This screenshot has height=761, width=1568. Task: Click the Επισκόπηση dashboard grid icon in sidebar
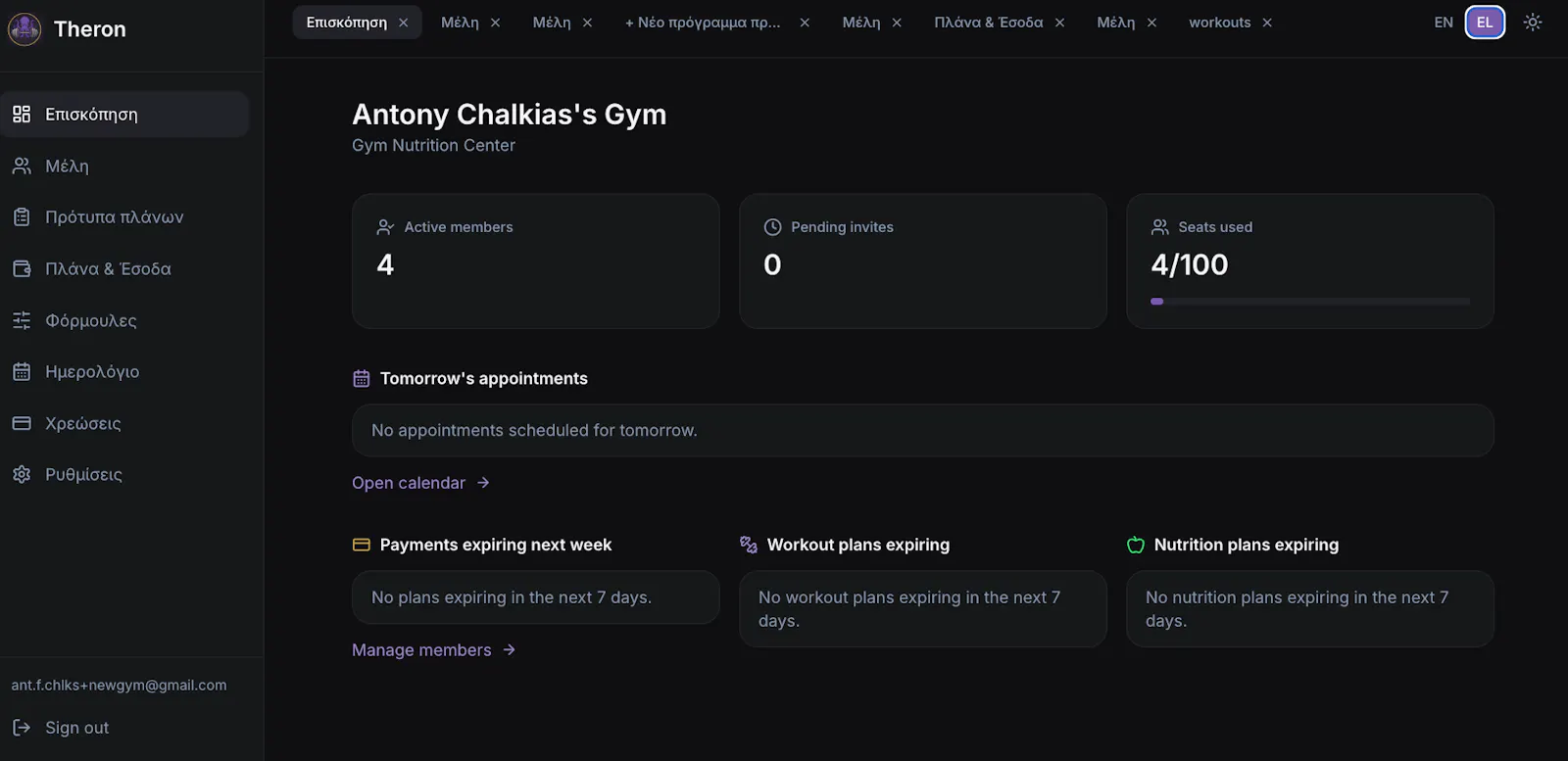pyautogui.click(x=22, y=115)
